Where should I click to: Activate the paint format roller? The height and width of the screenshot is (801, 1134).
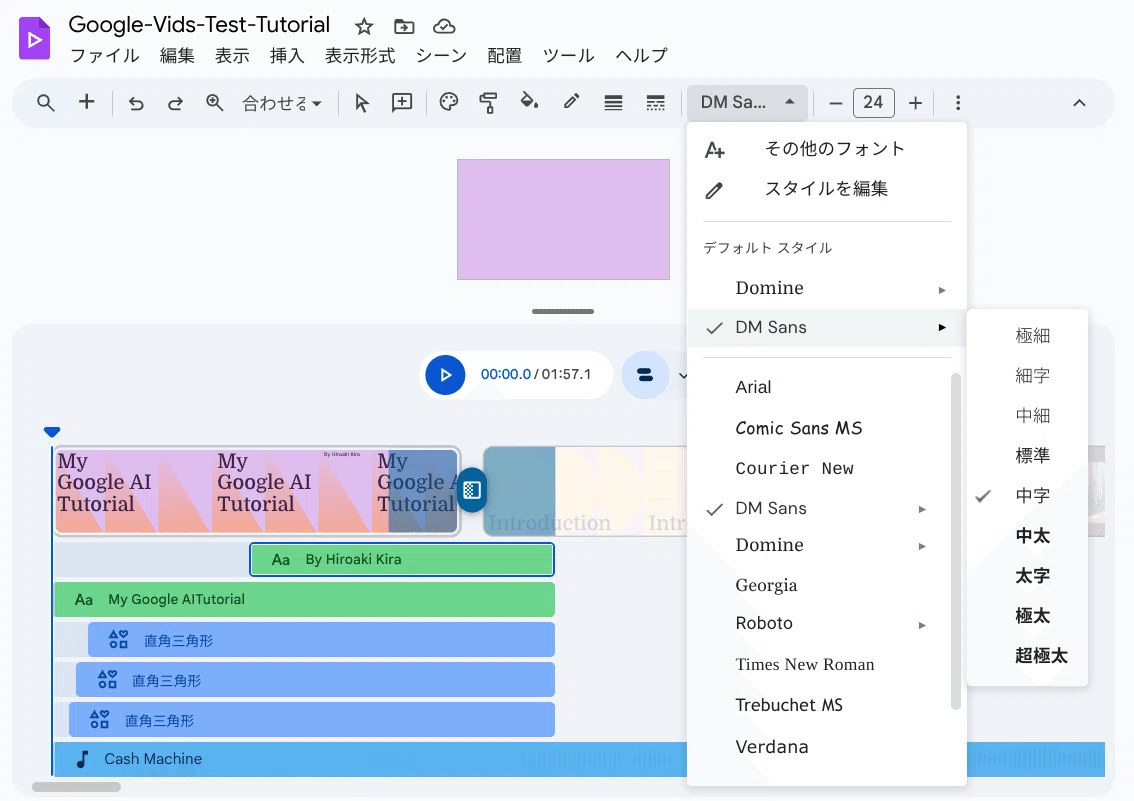click(x=489, y=103)
